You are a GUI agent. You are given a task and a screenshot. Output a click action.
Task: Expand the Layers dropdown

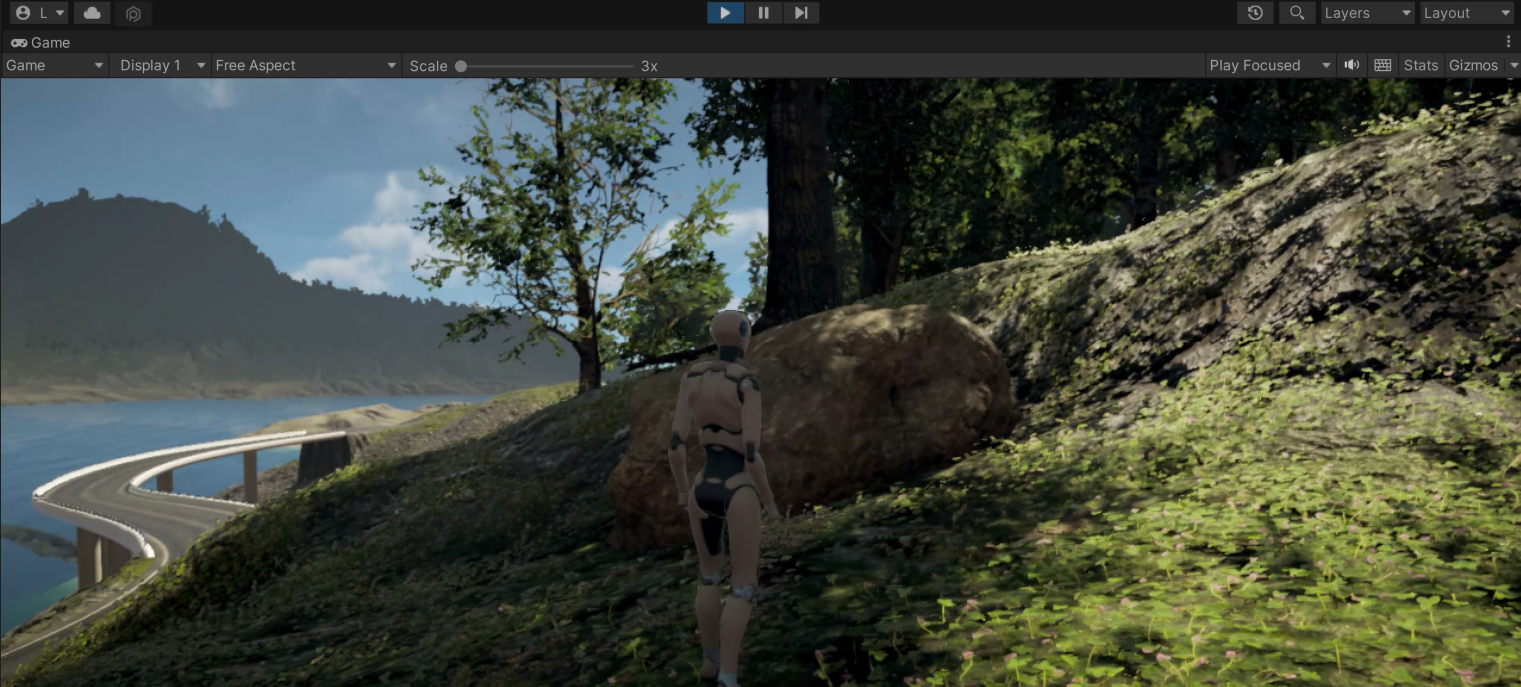point(1367,13)
